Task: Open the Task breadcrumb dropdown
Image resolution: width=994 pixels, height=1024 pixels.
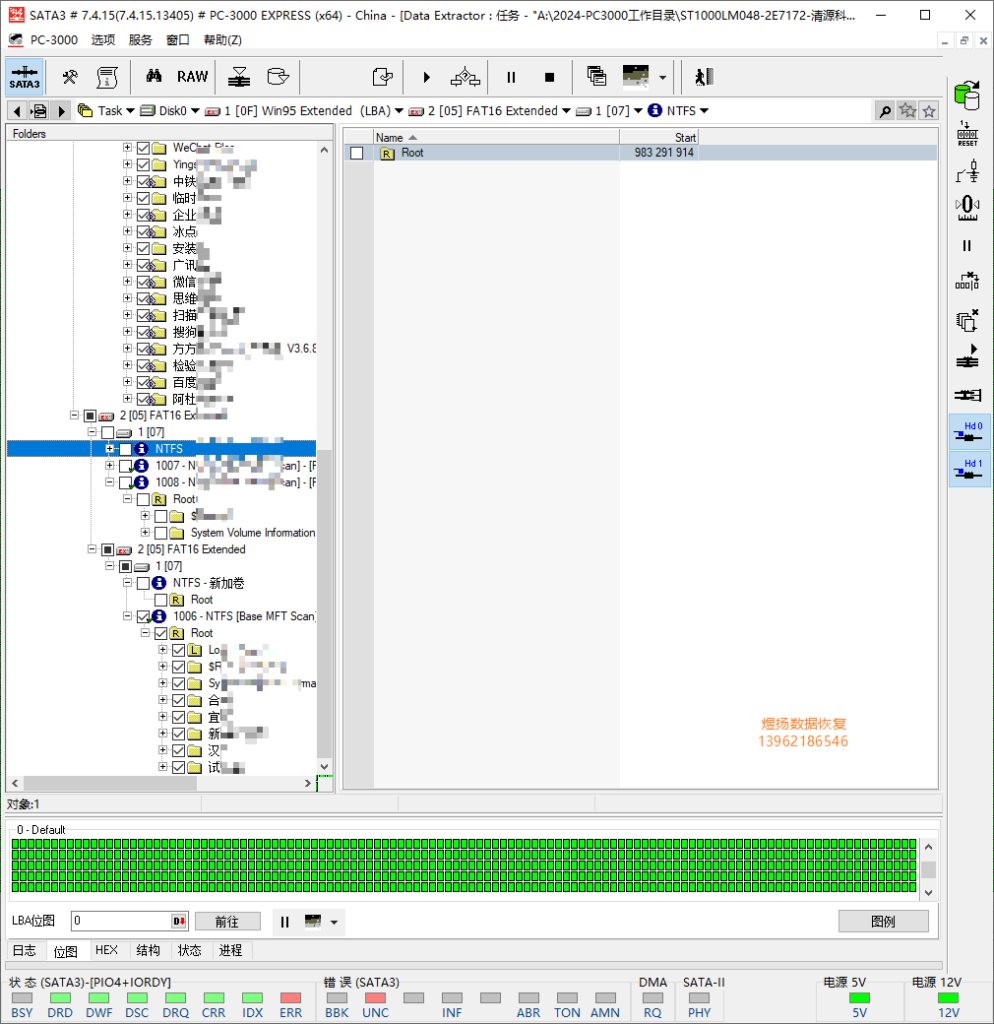Action: (131, 111)
